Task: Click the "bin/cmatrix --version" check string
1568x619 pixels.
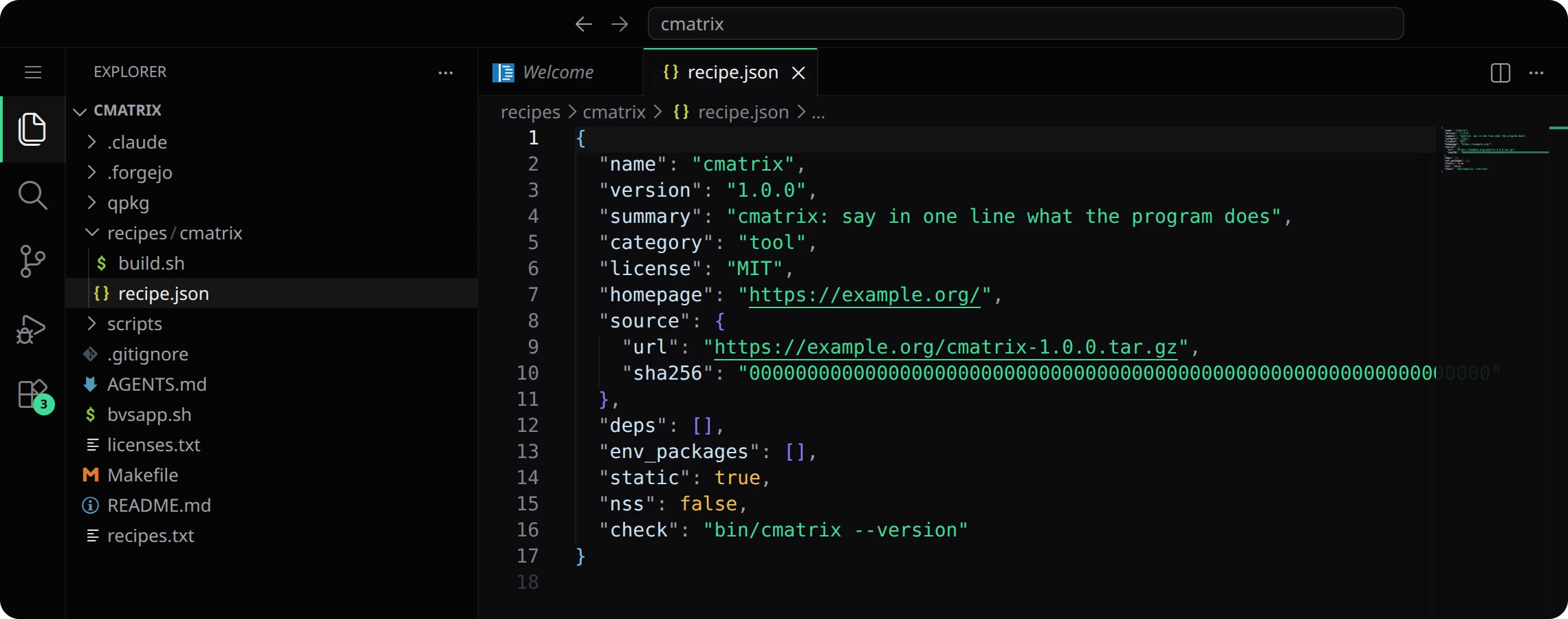Action: coord(836,530)
